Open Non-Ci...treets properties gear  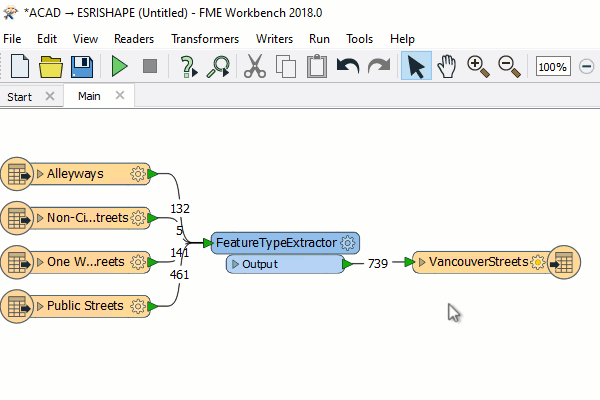tap(138, 218)
